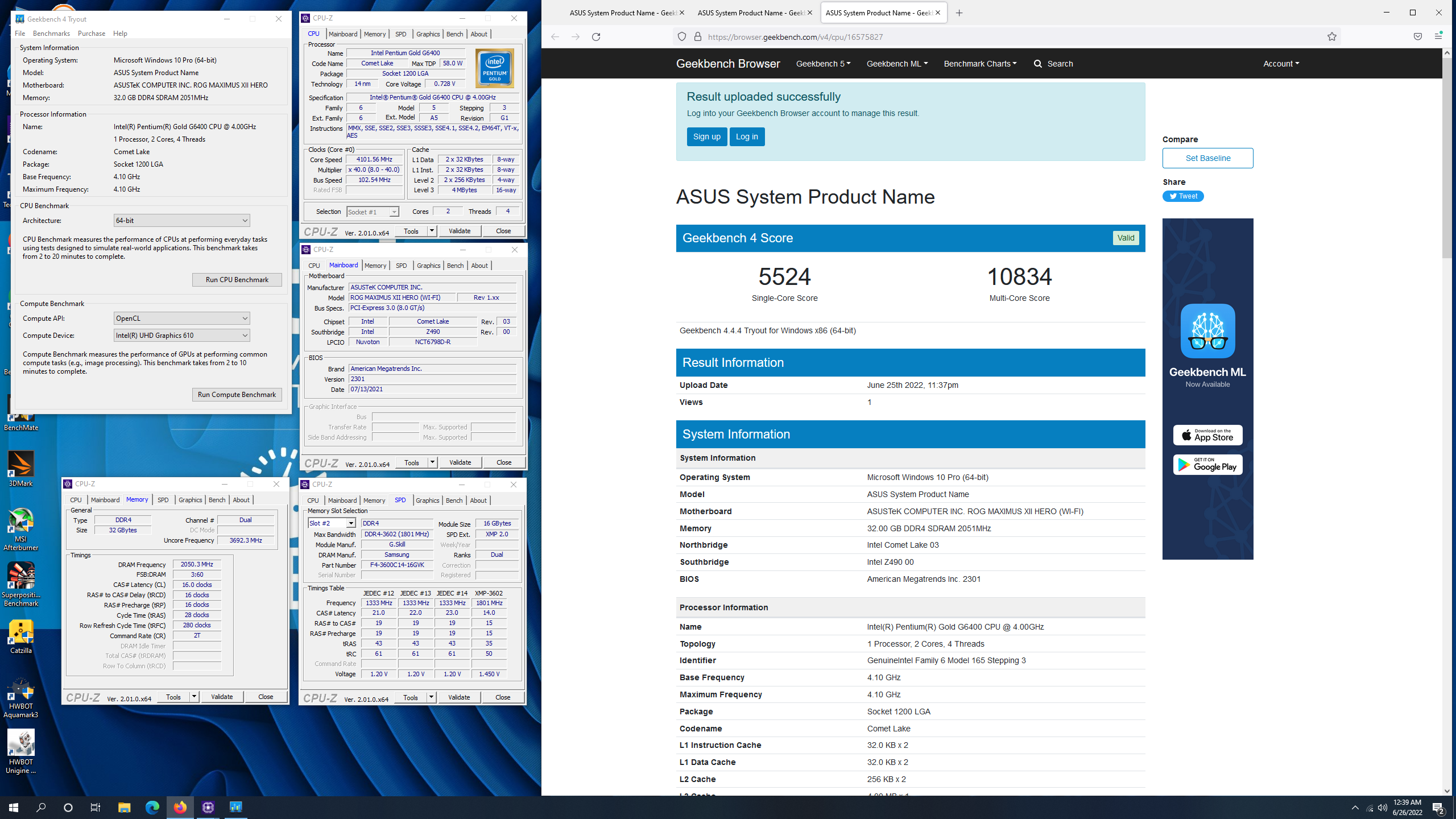Show hidden system tray icons chevron

tap(1355, 808)
